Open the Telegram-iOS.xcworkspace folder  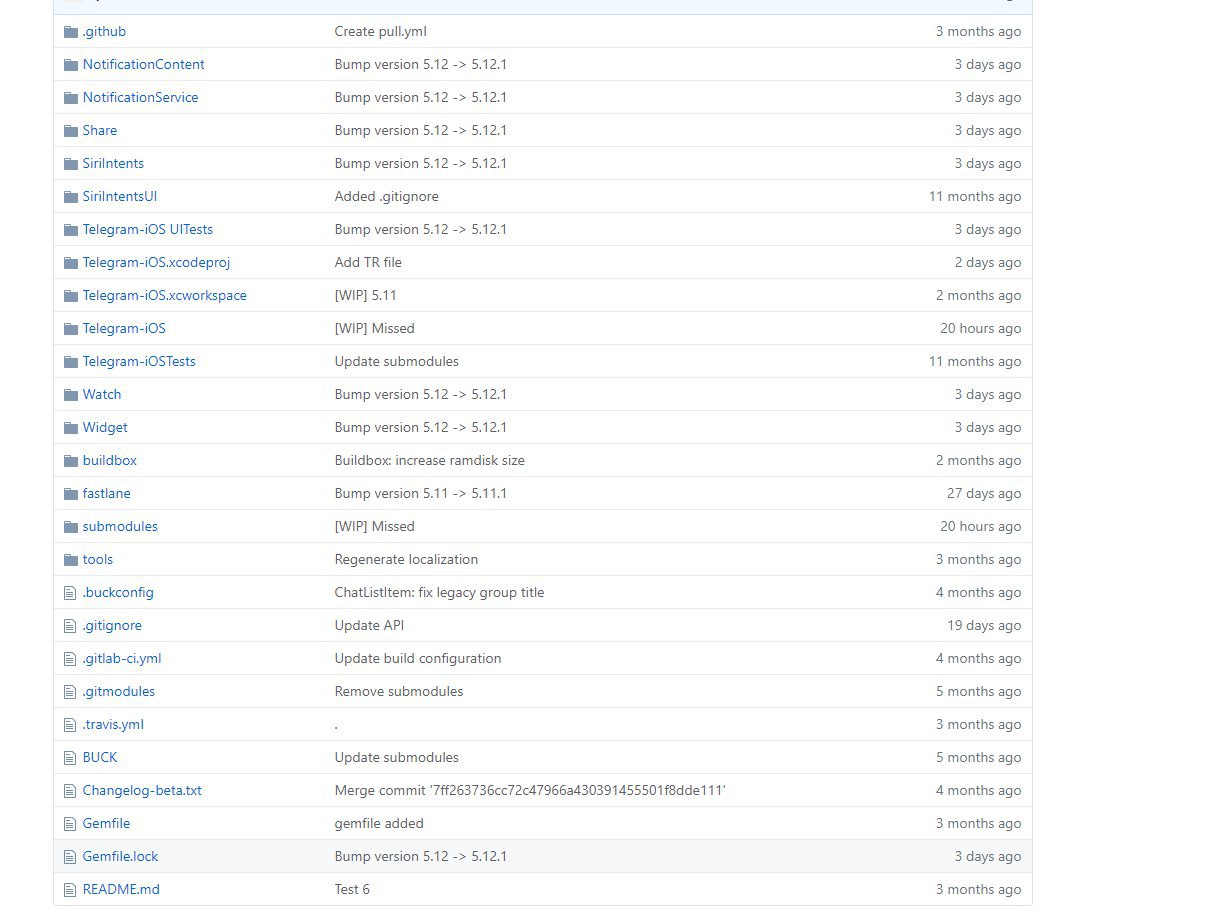click(x=164, y=296)
